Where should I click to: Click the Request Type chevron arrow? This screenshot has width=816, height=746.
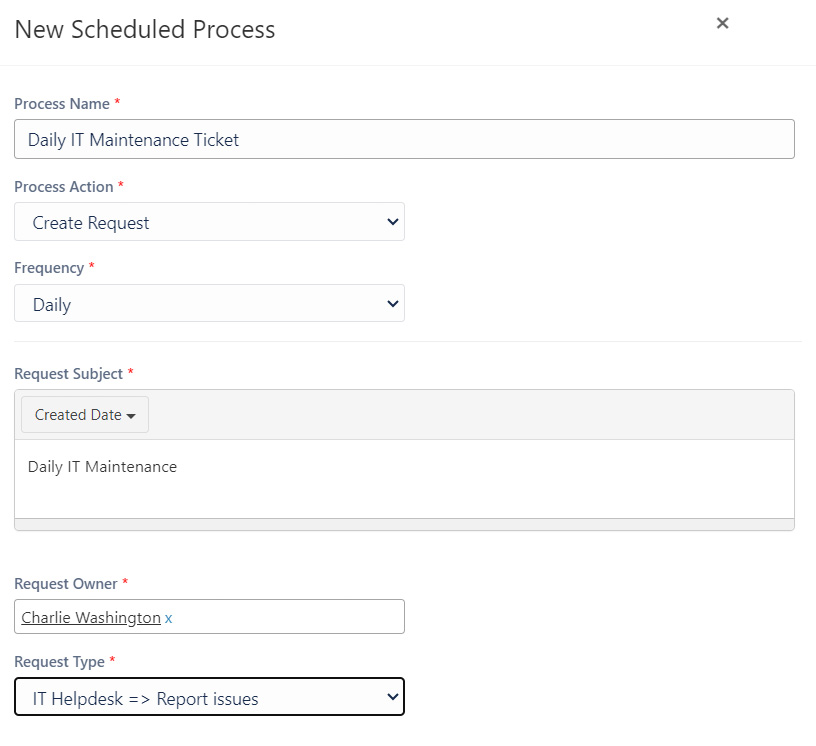point(393,696)
